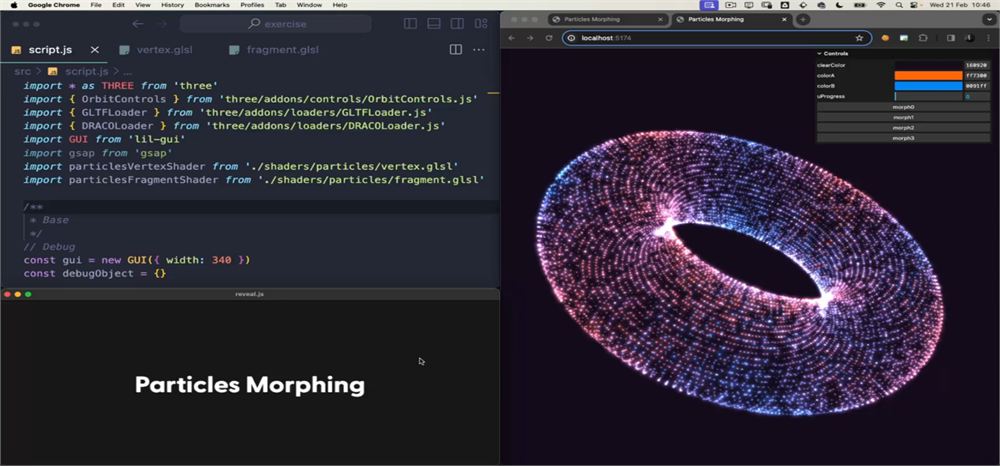1000x466 pixels.
Task: Open the Bookmarks menu
Action: pos(212,5)
